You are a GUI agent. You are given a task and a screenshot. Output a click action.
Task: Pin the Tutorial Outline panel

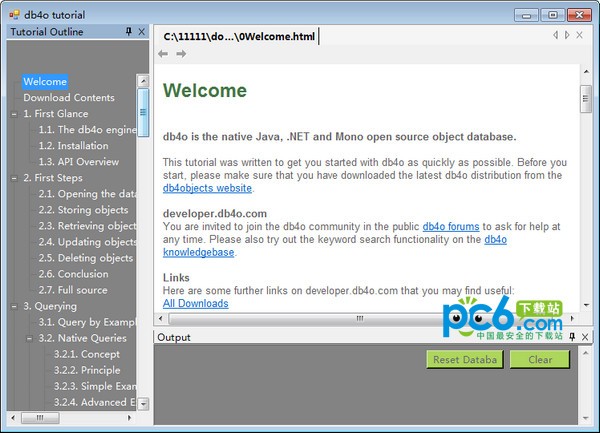click(x=129, y=32)
